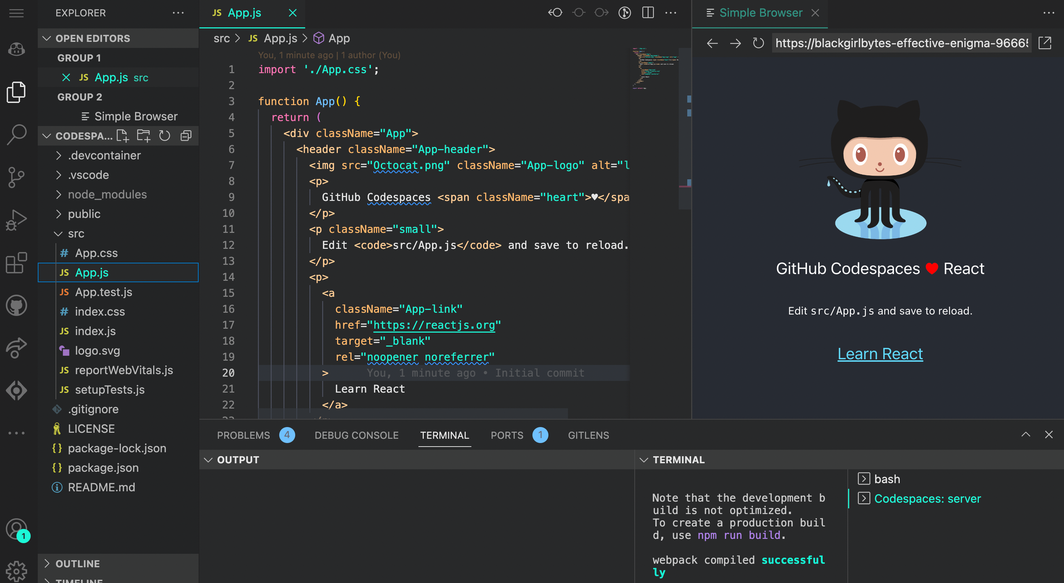Select the Terminal panel tab
Screen dimensions: 1064x583
click(444, 435)
